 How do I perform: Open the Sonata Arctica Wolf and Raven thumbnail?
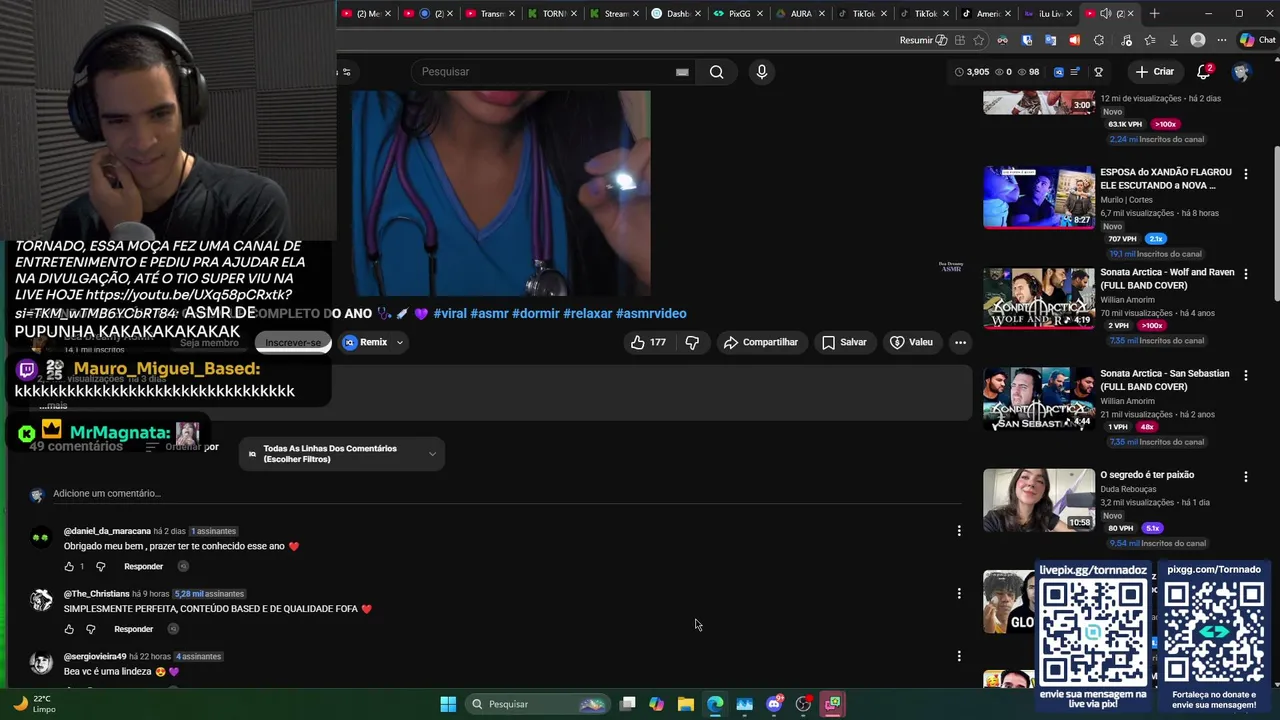[x=1039, y=298]
